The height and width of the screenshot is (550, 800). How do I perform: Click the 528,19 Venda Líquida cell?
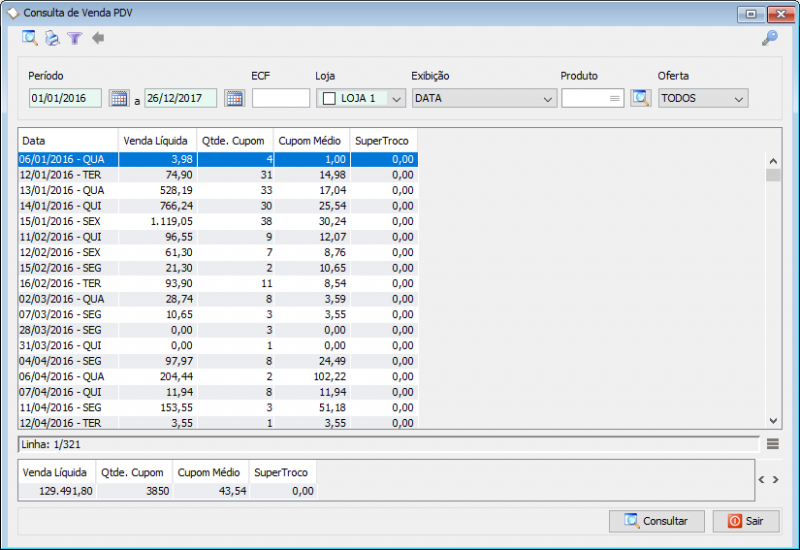(158, 190)
